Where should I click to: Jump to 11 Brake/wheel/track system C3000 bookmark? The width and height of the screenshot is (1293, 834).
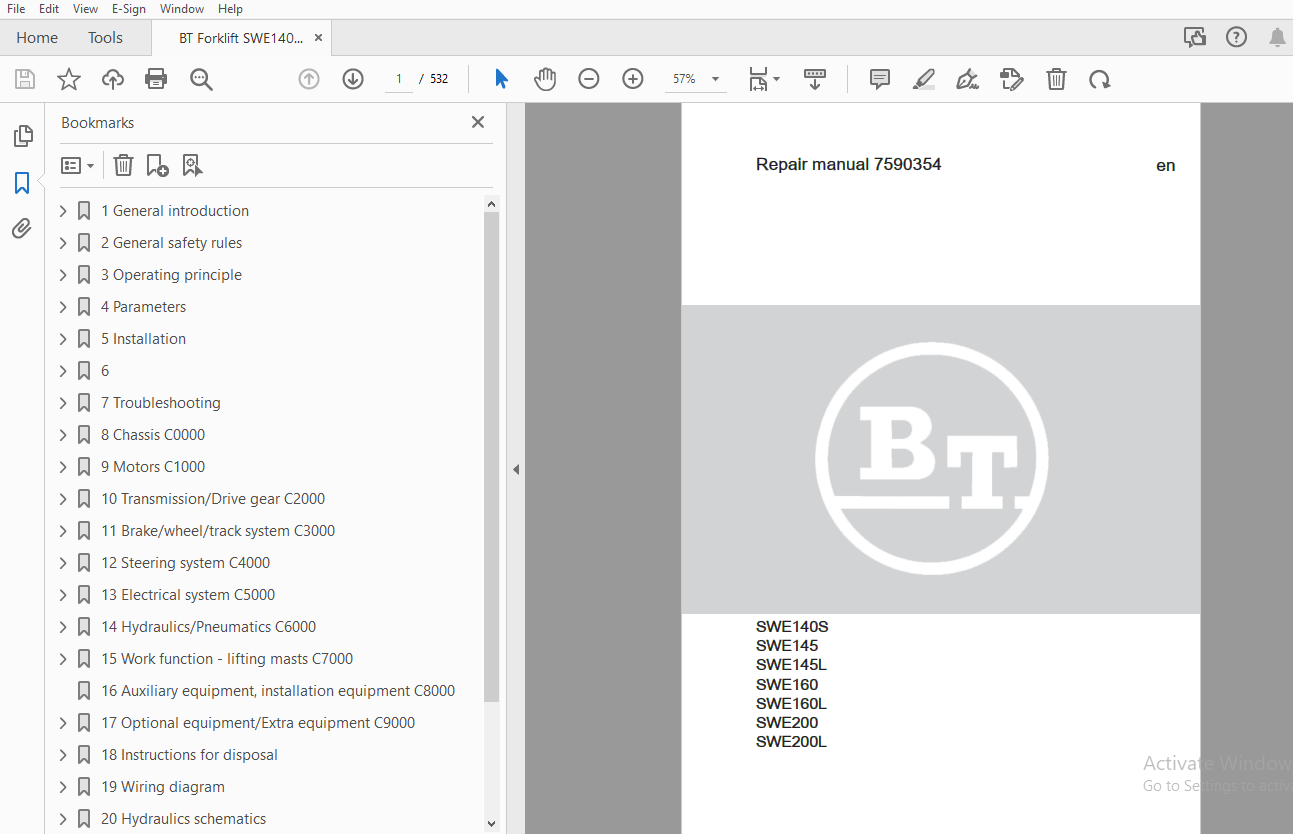pos(218,531)
